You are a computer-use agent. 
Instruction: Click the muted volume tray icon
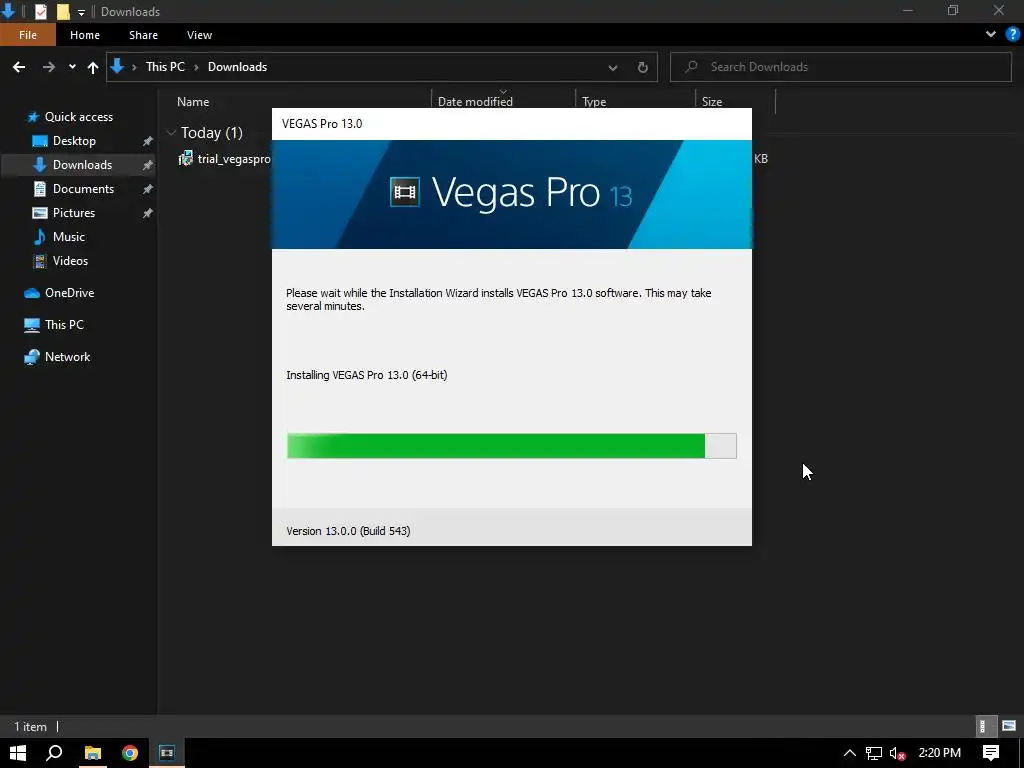pyautogui.click(x=898, y=753)
